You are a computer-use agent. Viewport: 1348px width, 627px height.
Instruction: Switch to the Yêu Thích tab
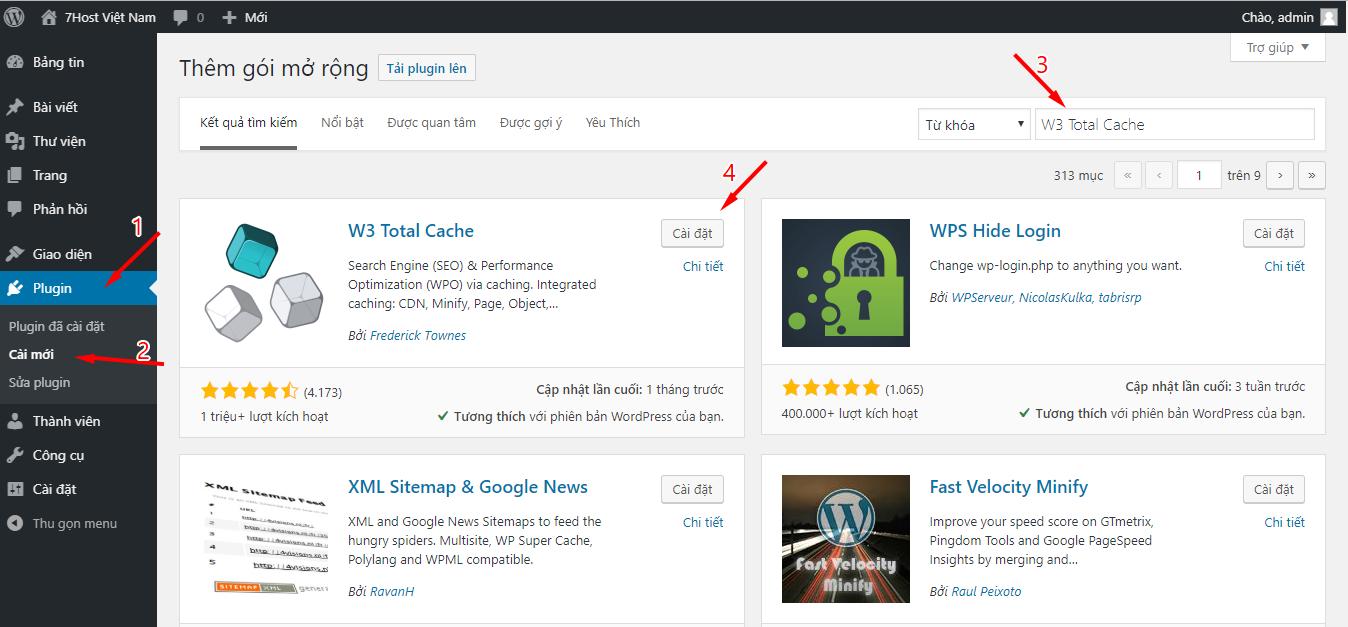pyautogui.click(x=613, y=123)
